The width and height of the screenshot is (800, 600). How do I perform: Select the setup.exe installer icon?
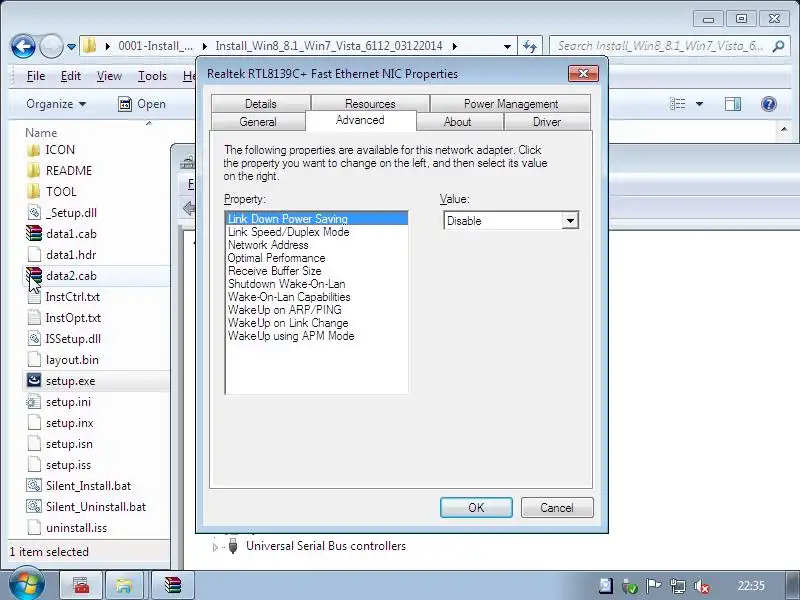34,381
